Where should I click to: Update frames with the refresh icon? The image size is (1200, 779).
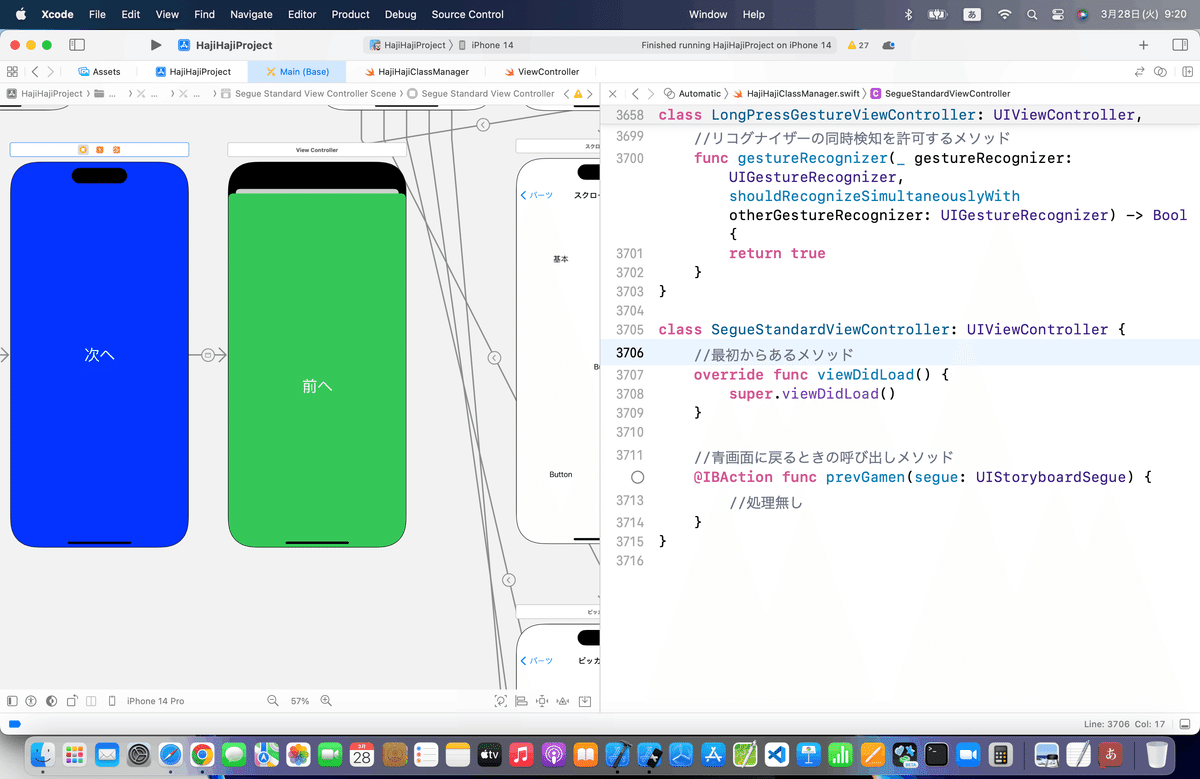point(501,701)
